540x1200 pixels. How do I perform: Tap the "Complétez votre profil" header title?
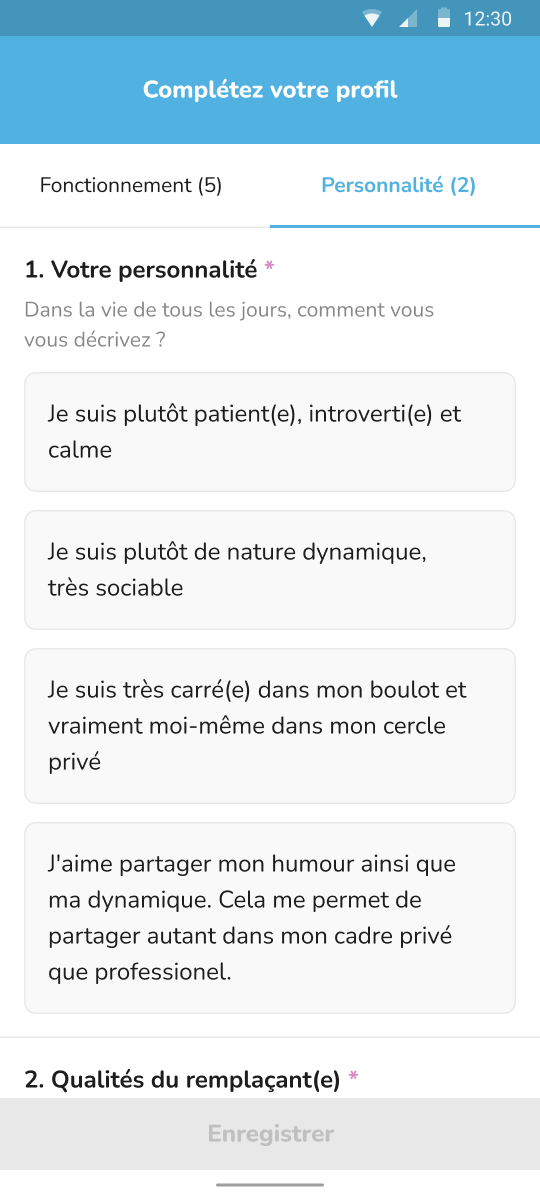point(270,90)
